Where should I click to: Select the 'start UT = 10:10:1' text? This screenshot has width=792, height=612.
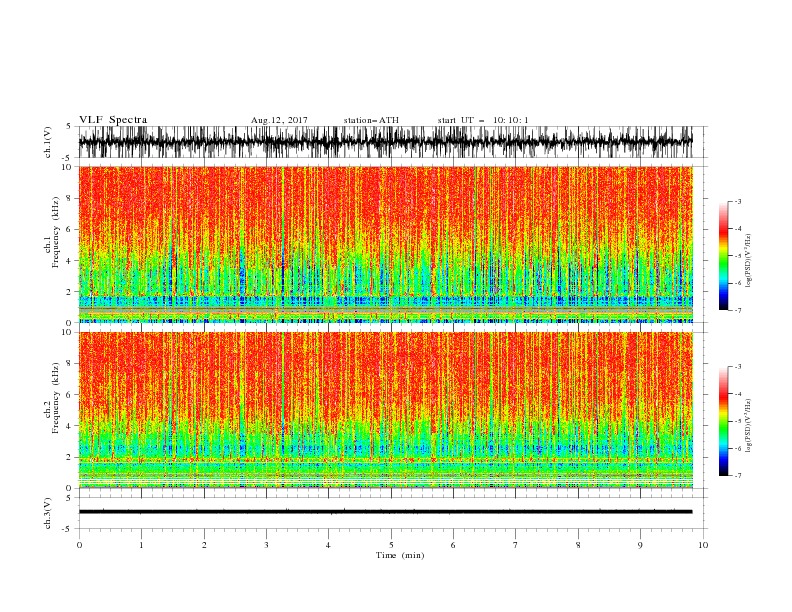coord(483,120)
